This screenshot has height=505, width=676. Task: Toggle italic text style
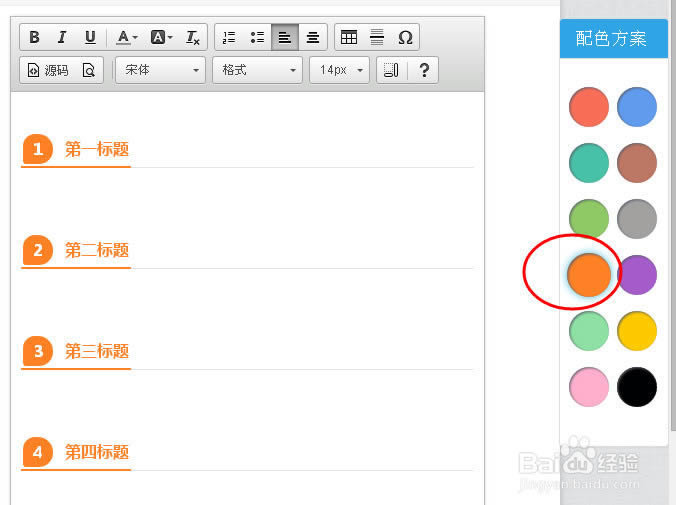[62, 38]
